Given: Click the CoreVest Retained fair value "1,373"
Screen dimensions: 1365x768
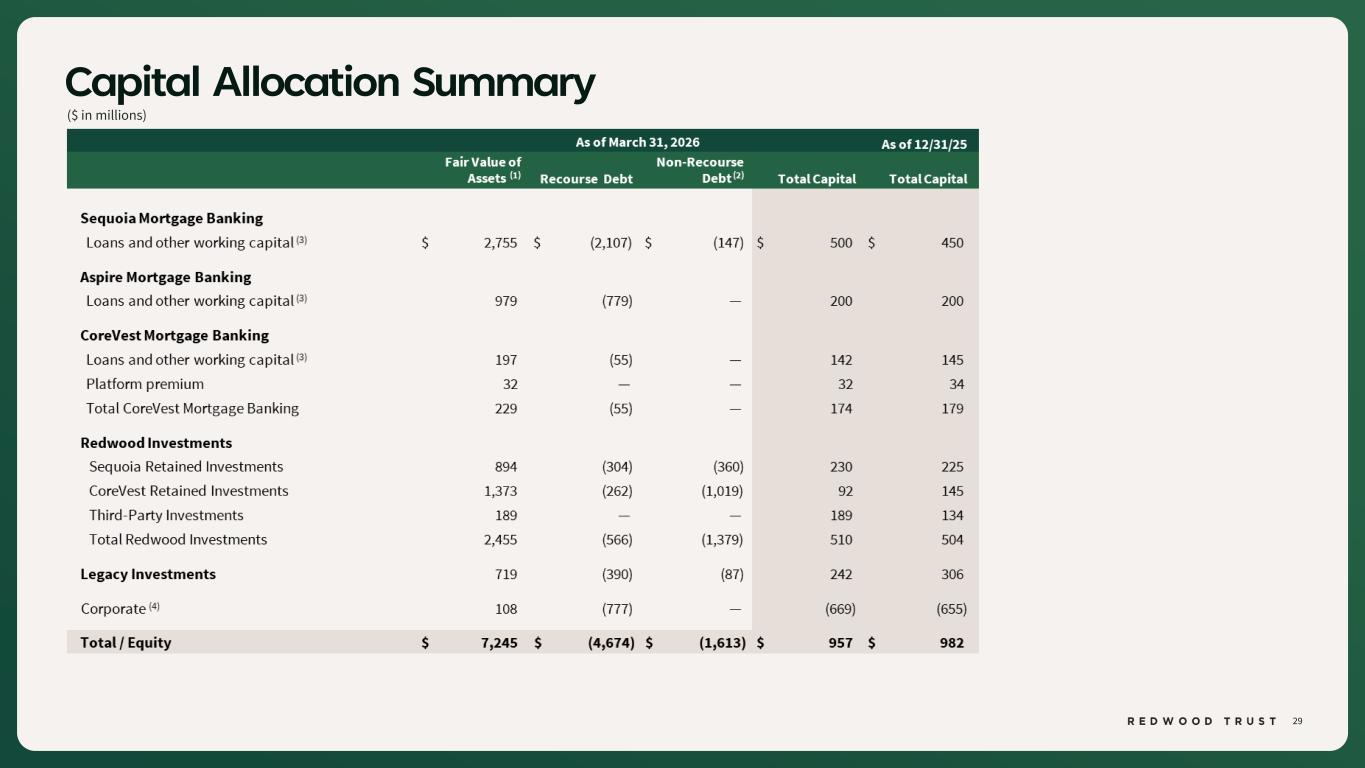Looking at the screenshot, I should click(x=500, y=491).
